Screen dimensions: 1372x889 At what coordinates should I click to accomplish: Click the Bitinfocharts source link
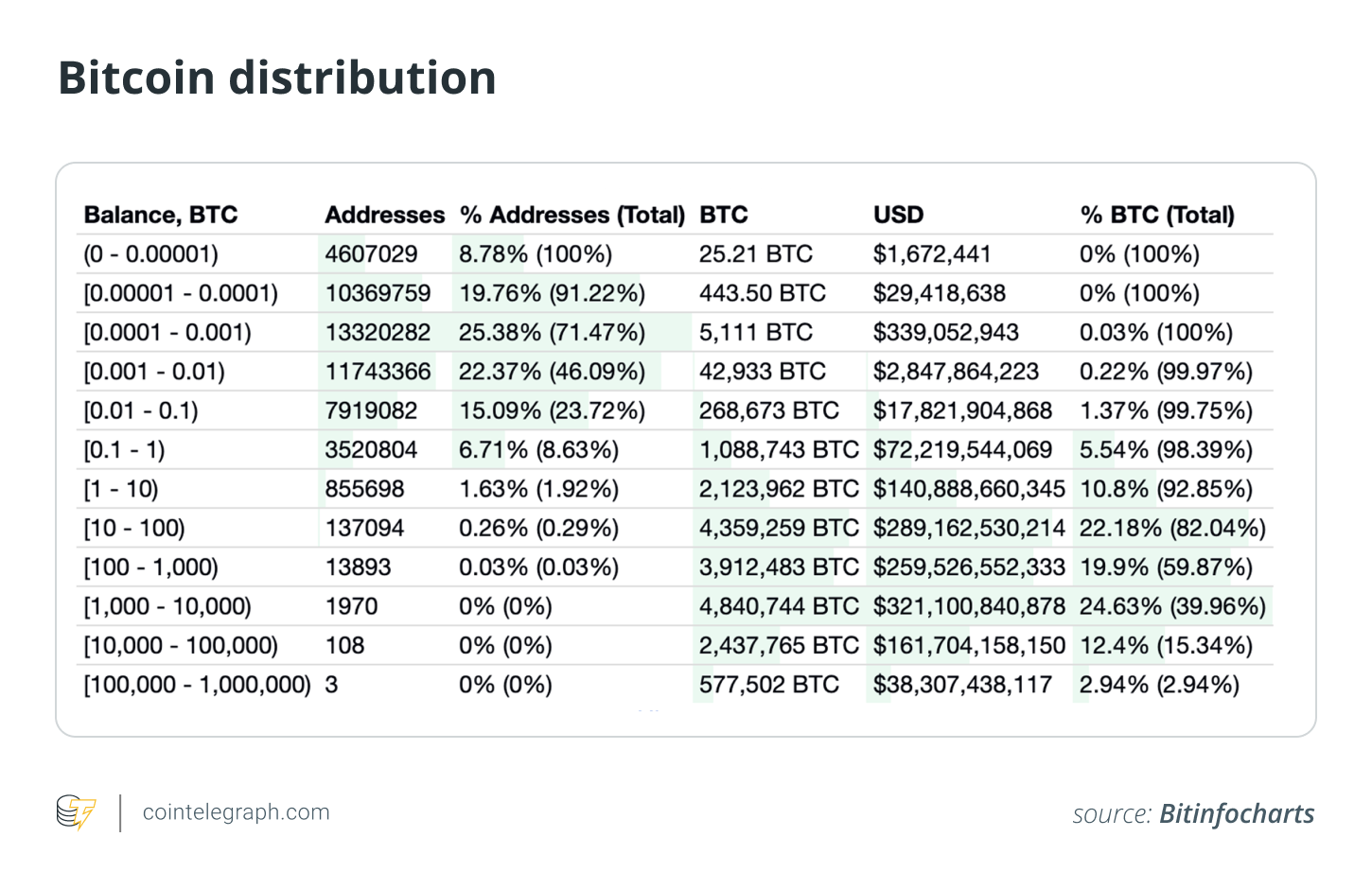click(x=1237, y=814)
